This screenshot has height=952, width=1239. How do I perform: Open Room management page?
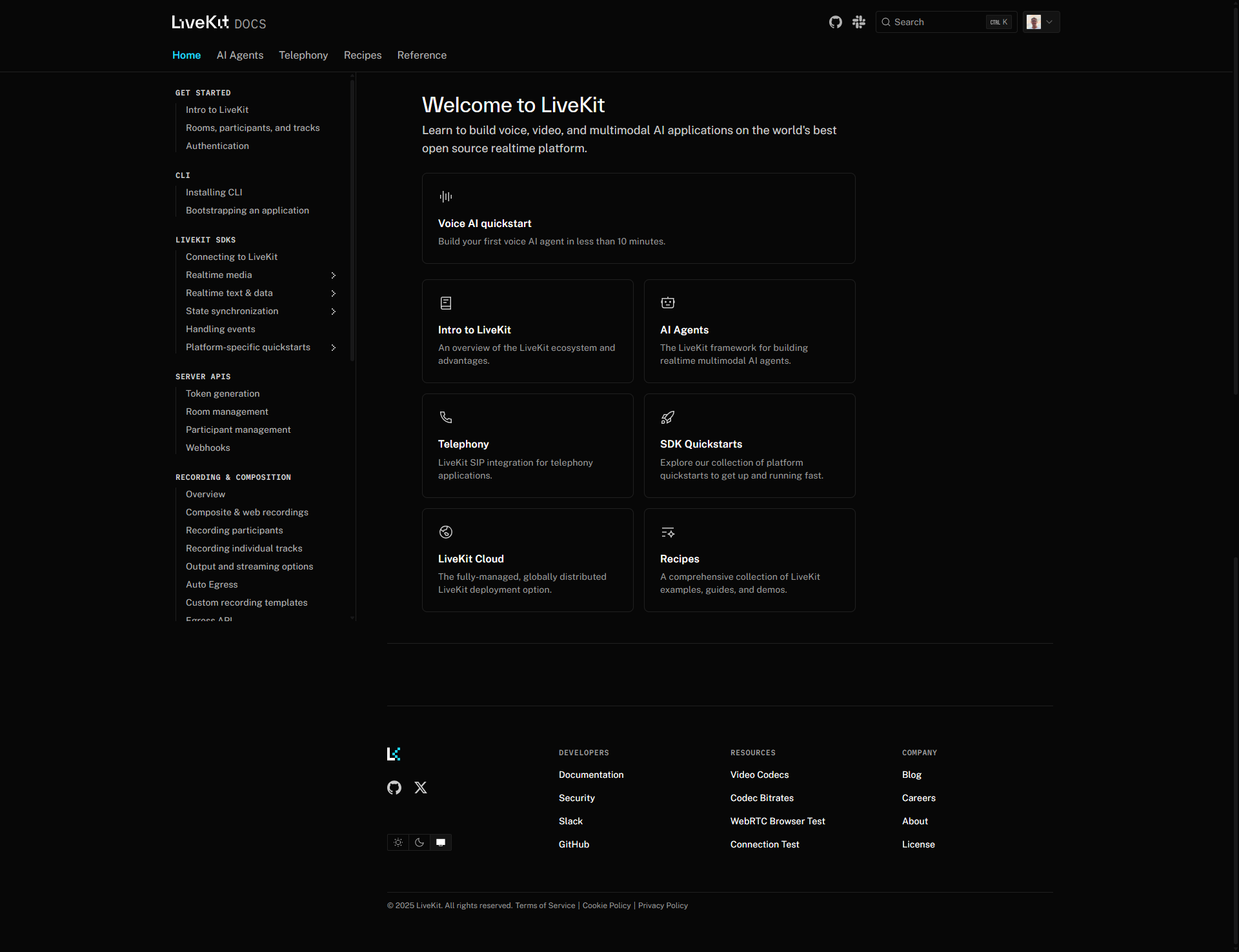click(227, 412)
